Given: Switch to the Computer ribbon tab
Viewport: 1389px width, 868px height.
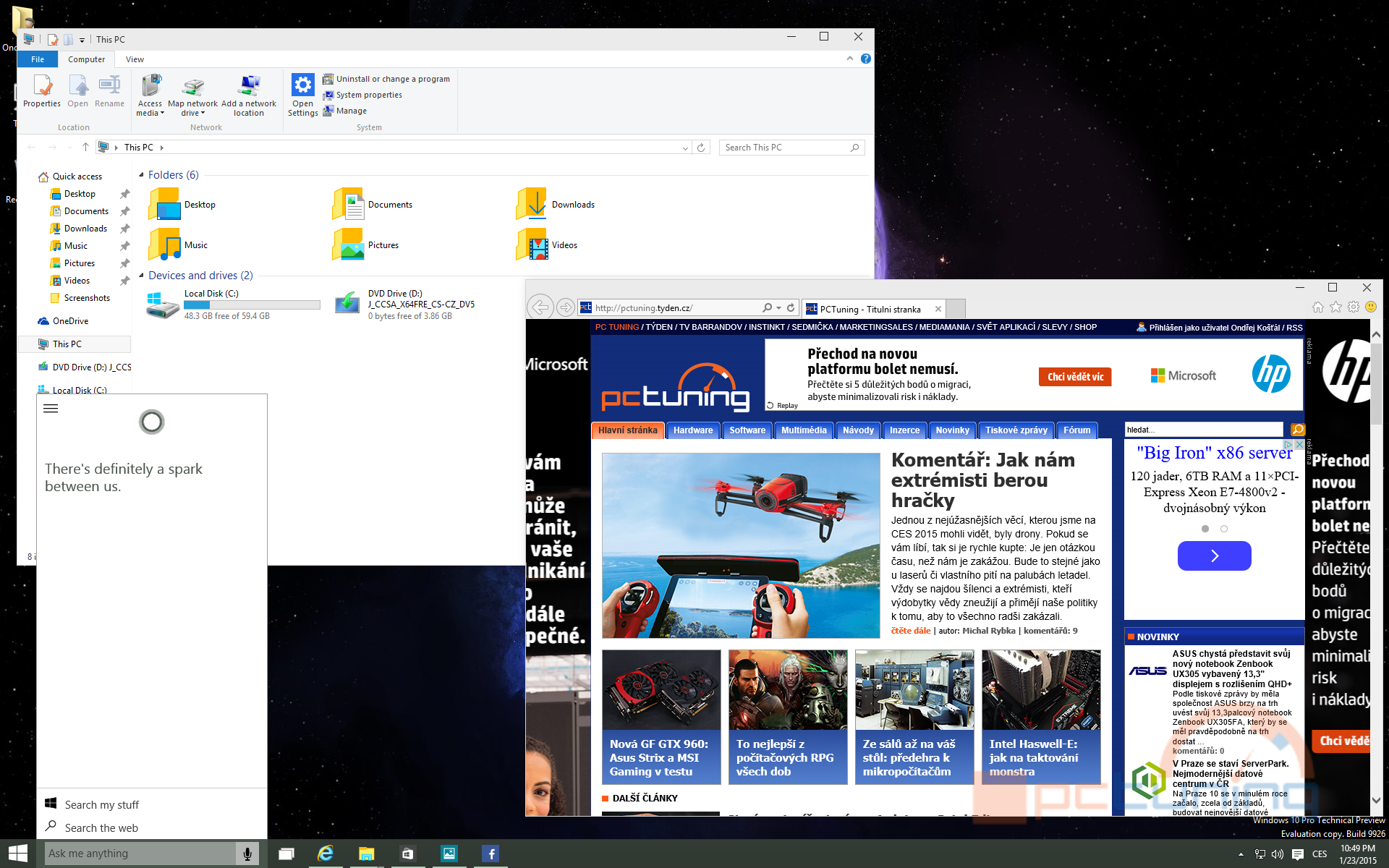Looking at the screenshot, I should pos(86,59).
